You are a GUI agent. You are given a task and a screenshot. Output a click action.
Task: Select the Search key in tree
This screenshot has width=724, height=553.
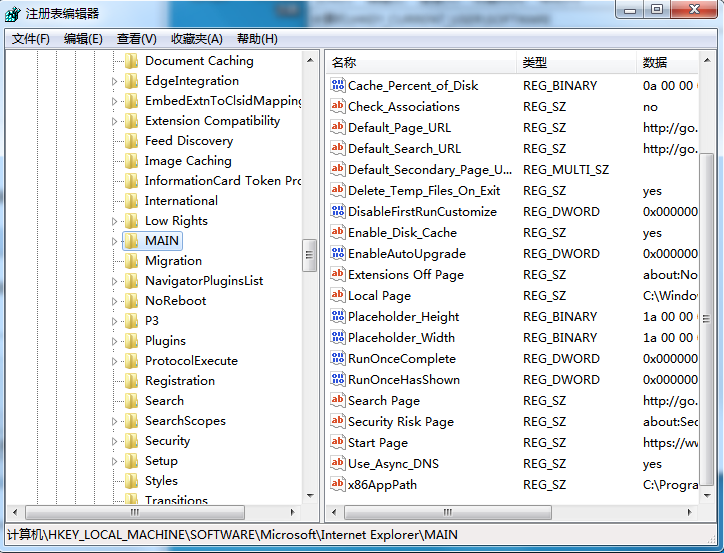click(164, 401)
